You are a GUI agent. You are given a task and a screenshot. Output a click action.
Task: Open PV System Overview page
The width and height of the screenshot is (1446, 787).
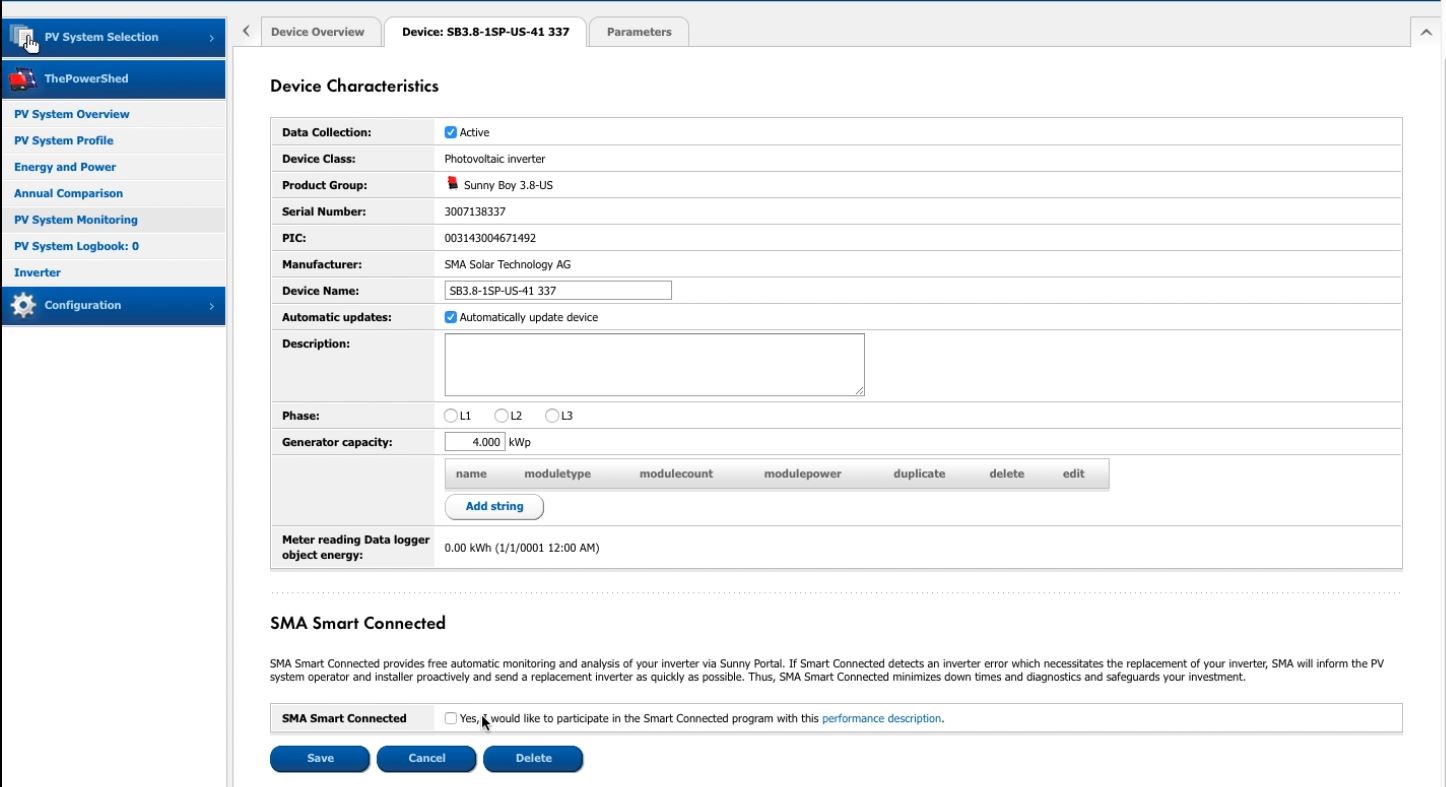[x=72, y=115]
